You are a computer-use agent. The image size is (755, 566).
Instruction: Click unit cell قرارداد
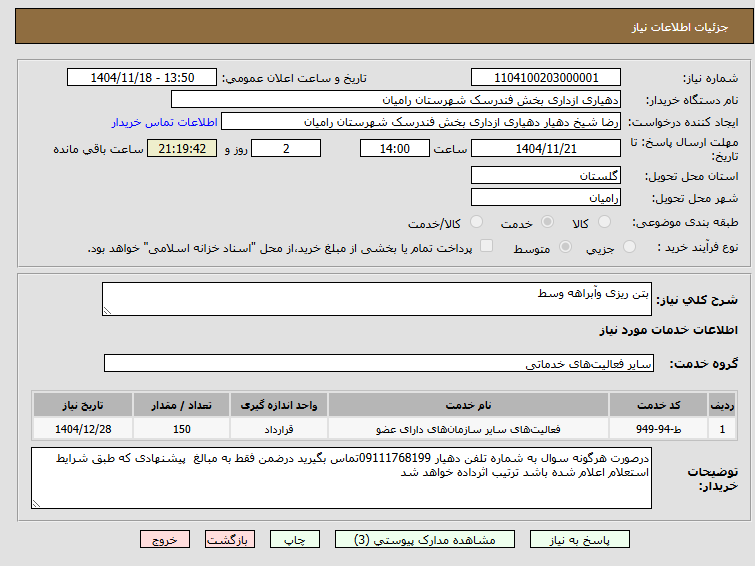click(x=279, y=429)
